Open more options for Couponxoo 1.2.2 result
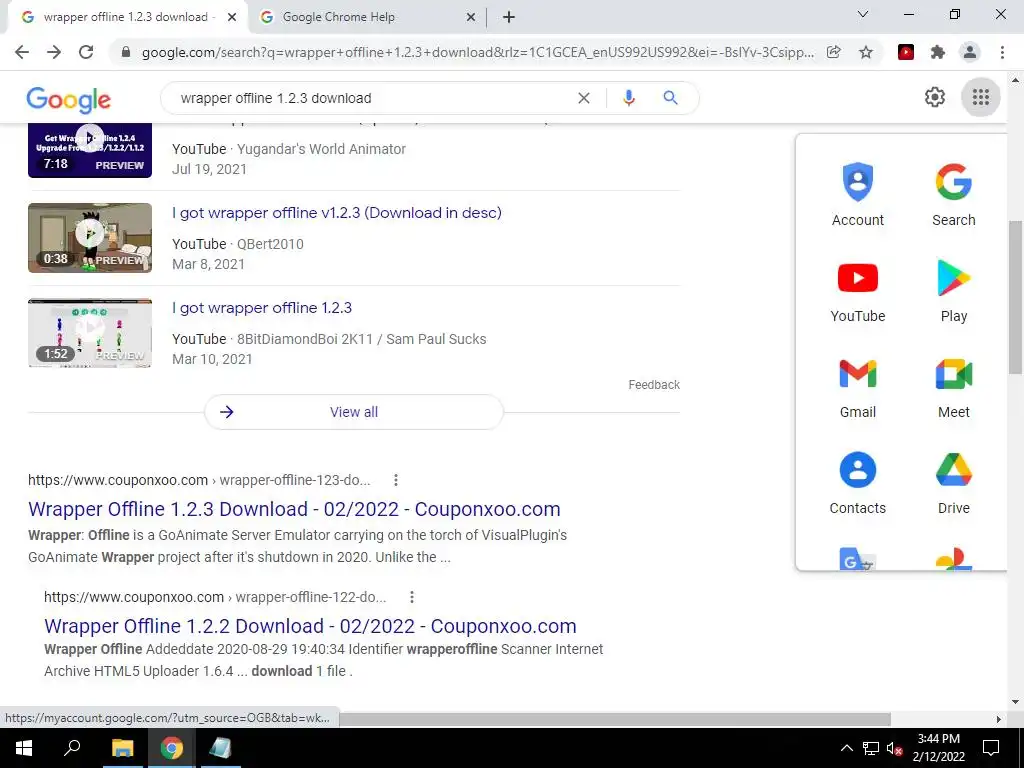Viewport: 1024px width, 768px height. tap(411, 597)
